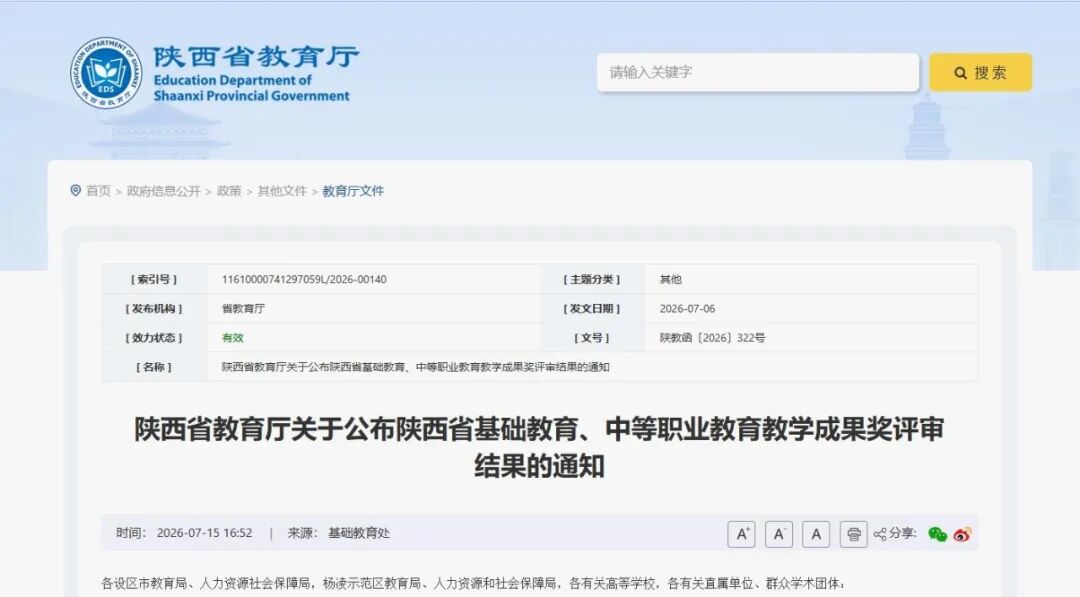1080x597 pixels.
Task: Click the Shaanxi Education Department round logo
Action: coord(105,72)
